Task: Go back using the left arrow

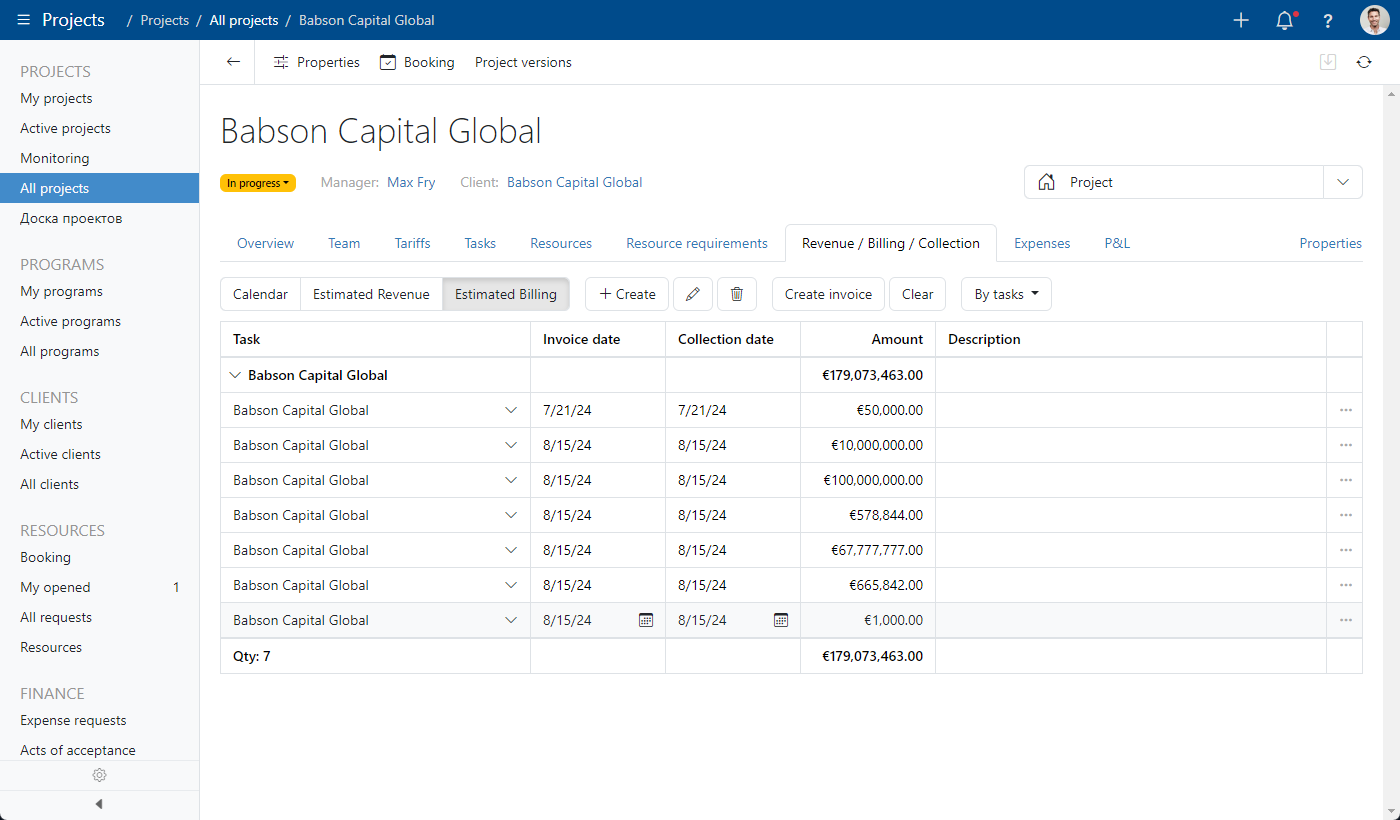Action: pyautogui.click(x=233, y=62)
